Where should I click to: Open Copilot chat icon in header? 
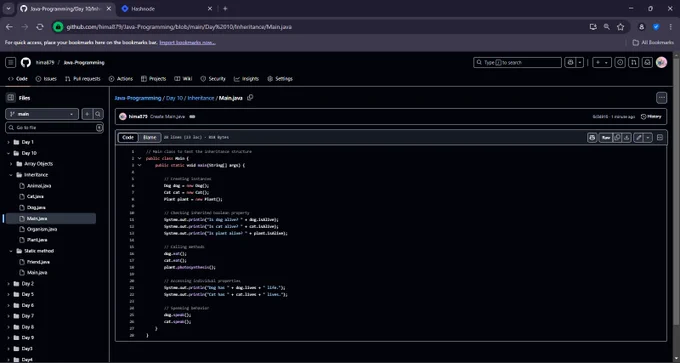tap(570, 62)
